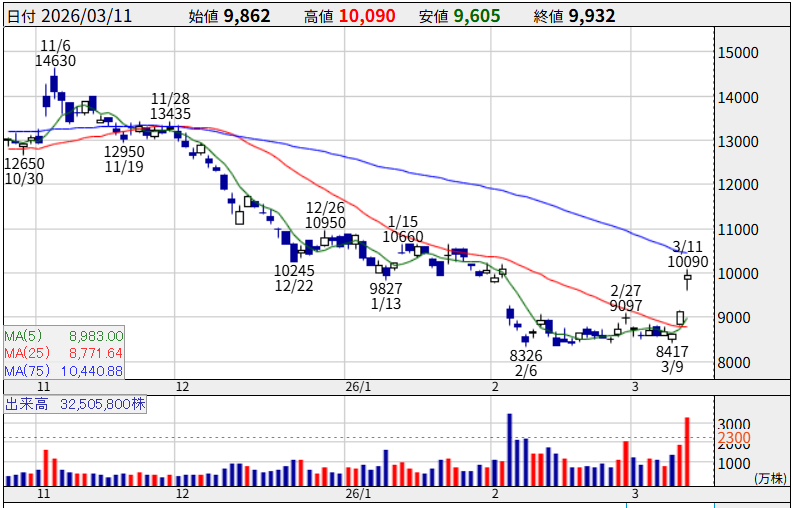Image resolution: width=793 pixels, height=508 pixels.
Task: Click the 2/27 annotation 9097
Action: [x=626, y=305]
